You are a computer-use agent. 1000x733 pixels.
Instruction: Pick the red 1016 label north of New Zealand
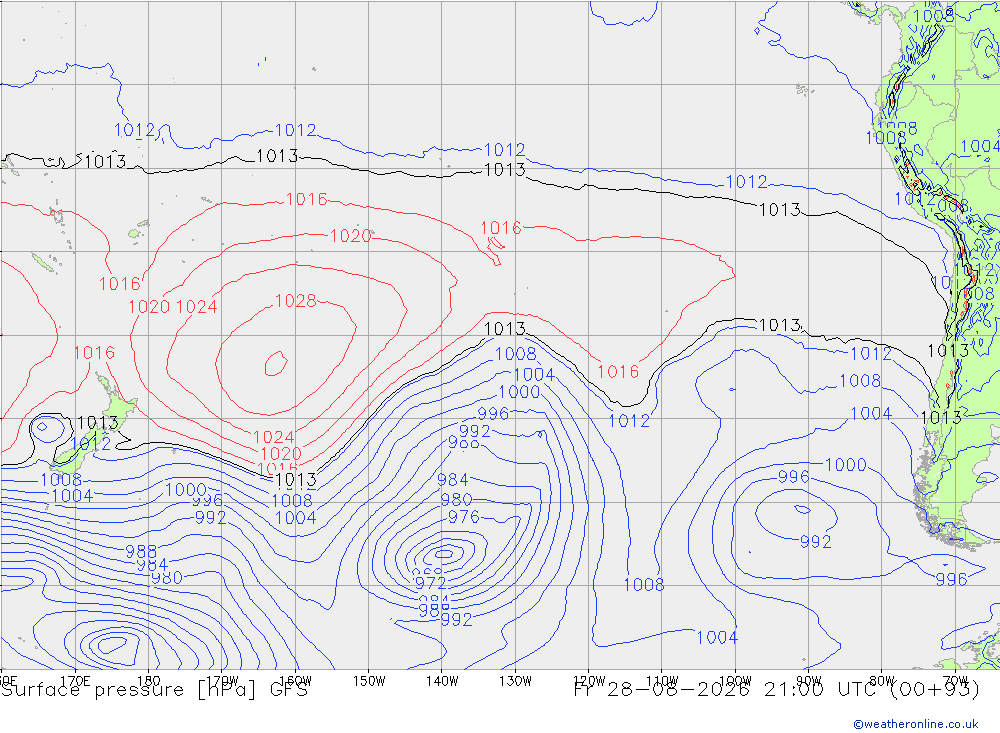pos(94,353)
